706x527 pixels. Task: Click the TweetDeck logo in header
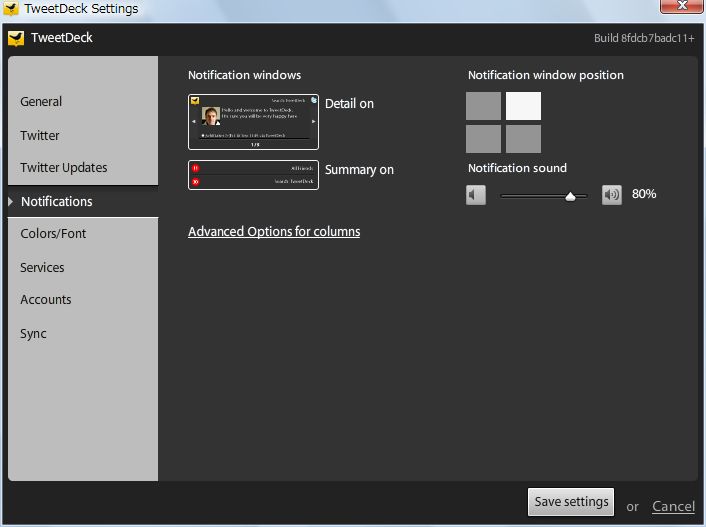pos(16,38)
